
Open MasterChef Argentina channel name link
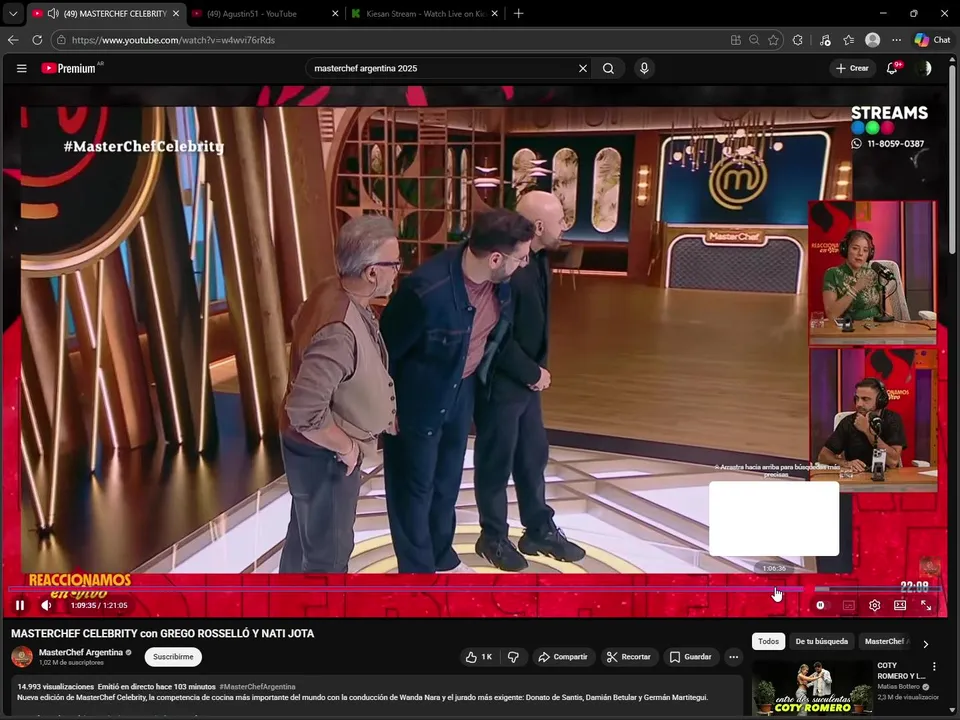pyautogui.click(x=81, y=652)
